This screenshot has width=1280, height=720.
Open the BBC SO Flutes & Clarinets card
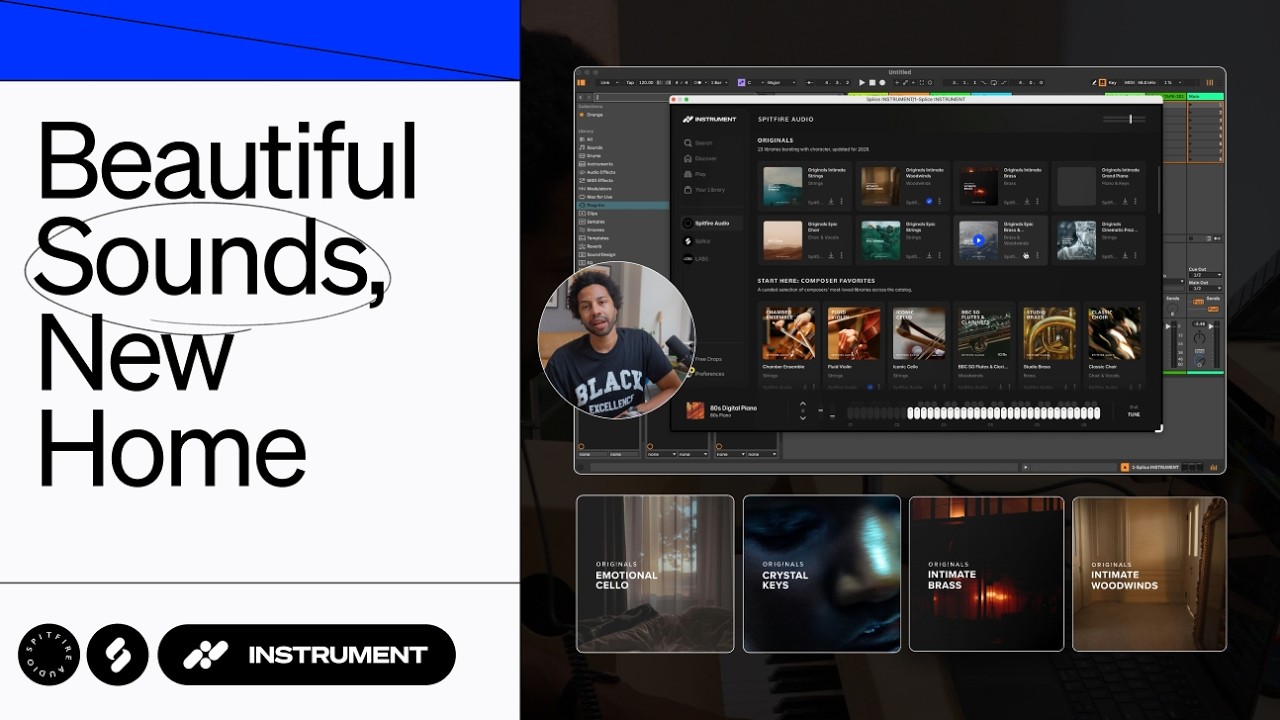point(984,346)
